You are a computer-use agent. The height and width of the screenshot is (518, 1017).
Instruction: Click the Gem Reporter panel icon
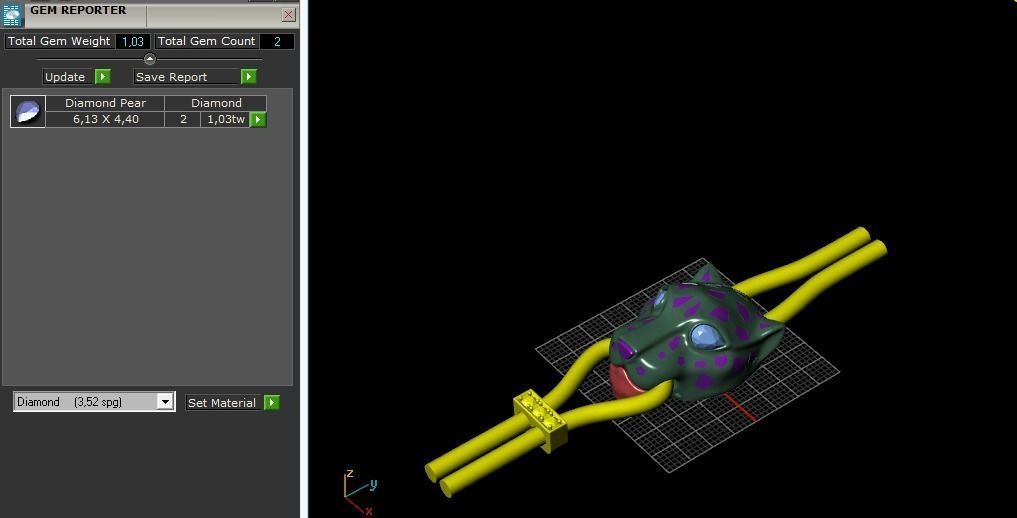[x=13, y=14]
